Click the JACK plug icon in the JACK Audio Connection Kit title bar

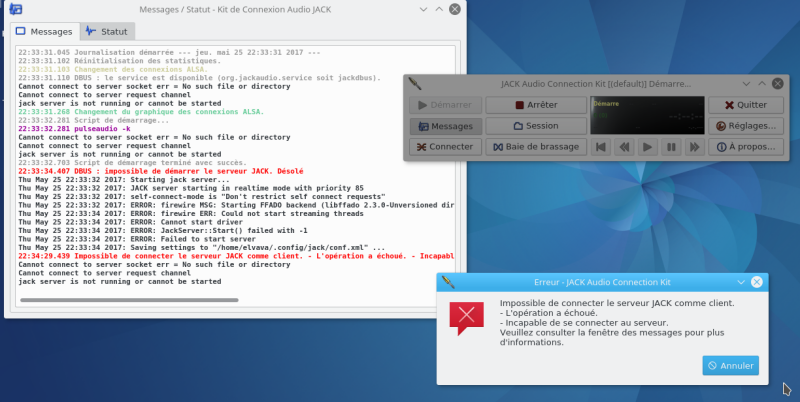coord(415,83)
